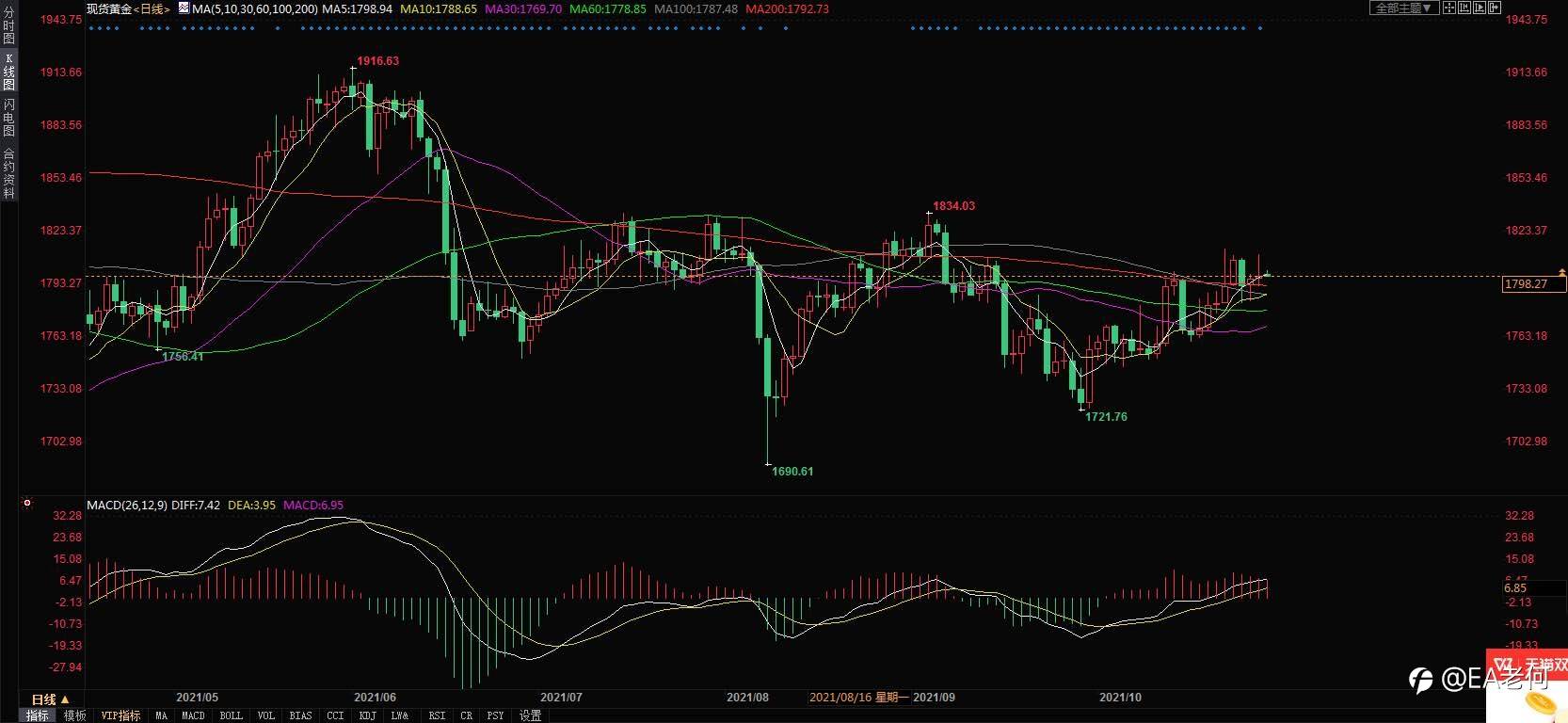This screenshot has width=1568, height=723.
Task: Apply the CR indicator
Action: click(467, 715)
